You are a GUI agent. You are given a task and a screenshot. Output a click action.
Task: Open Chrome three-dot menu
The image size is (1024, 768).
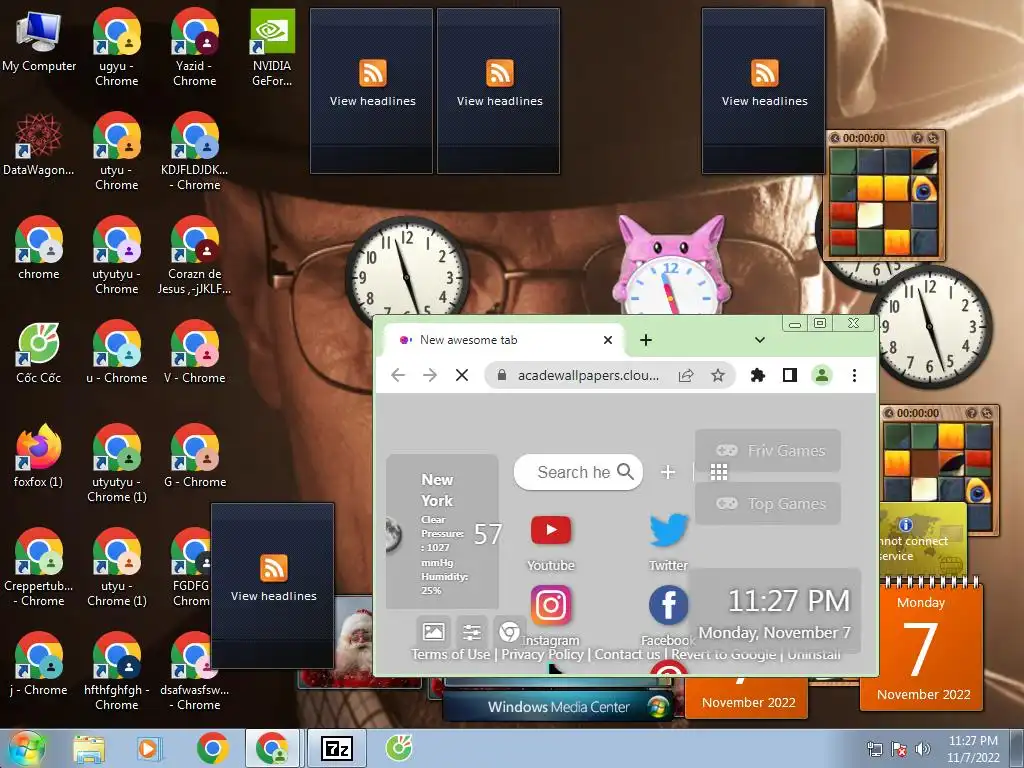point(854,376)
